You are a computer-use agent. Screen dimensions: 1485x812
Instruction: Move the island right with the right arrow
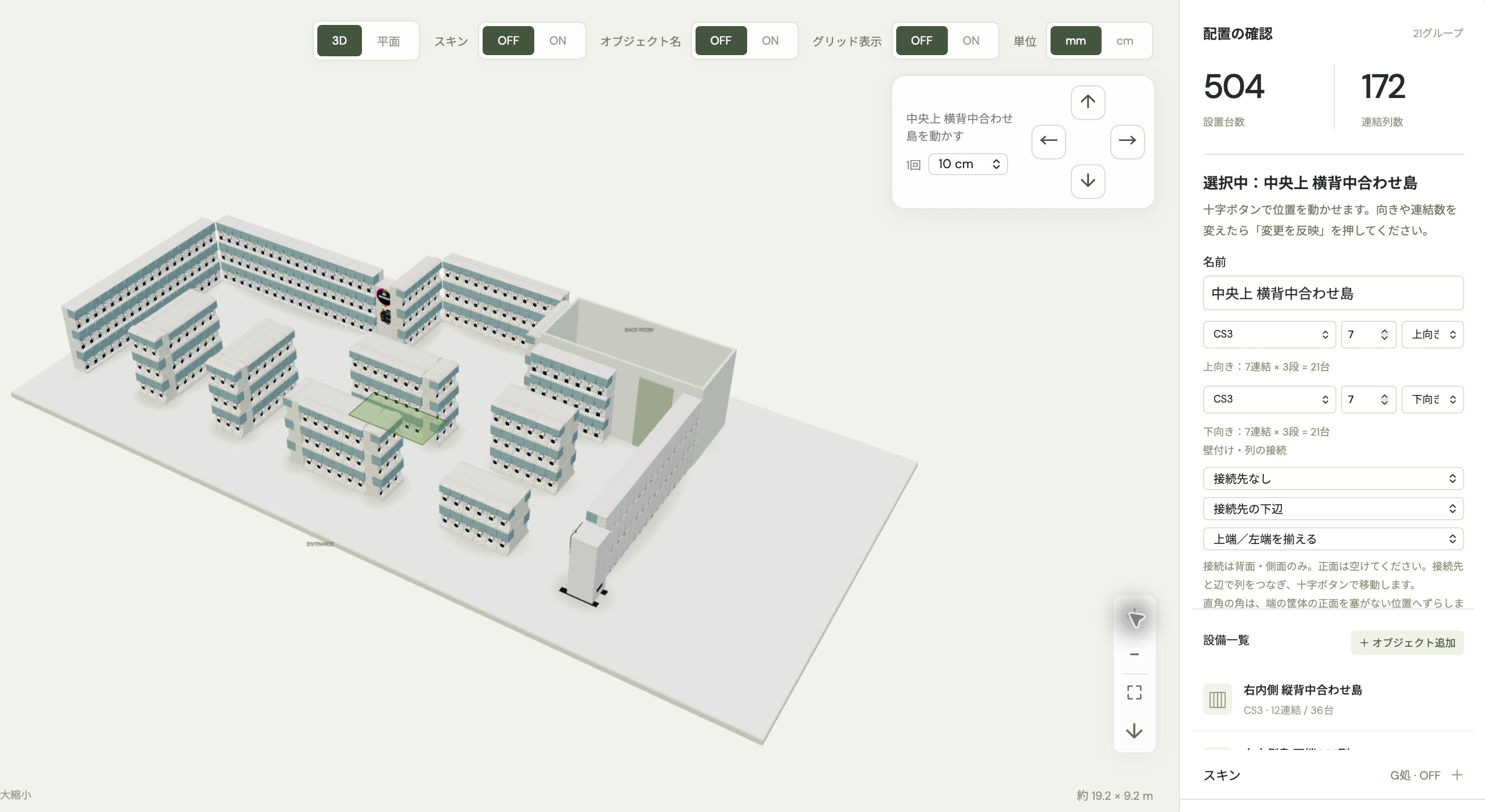point(1127,141)
